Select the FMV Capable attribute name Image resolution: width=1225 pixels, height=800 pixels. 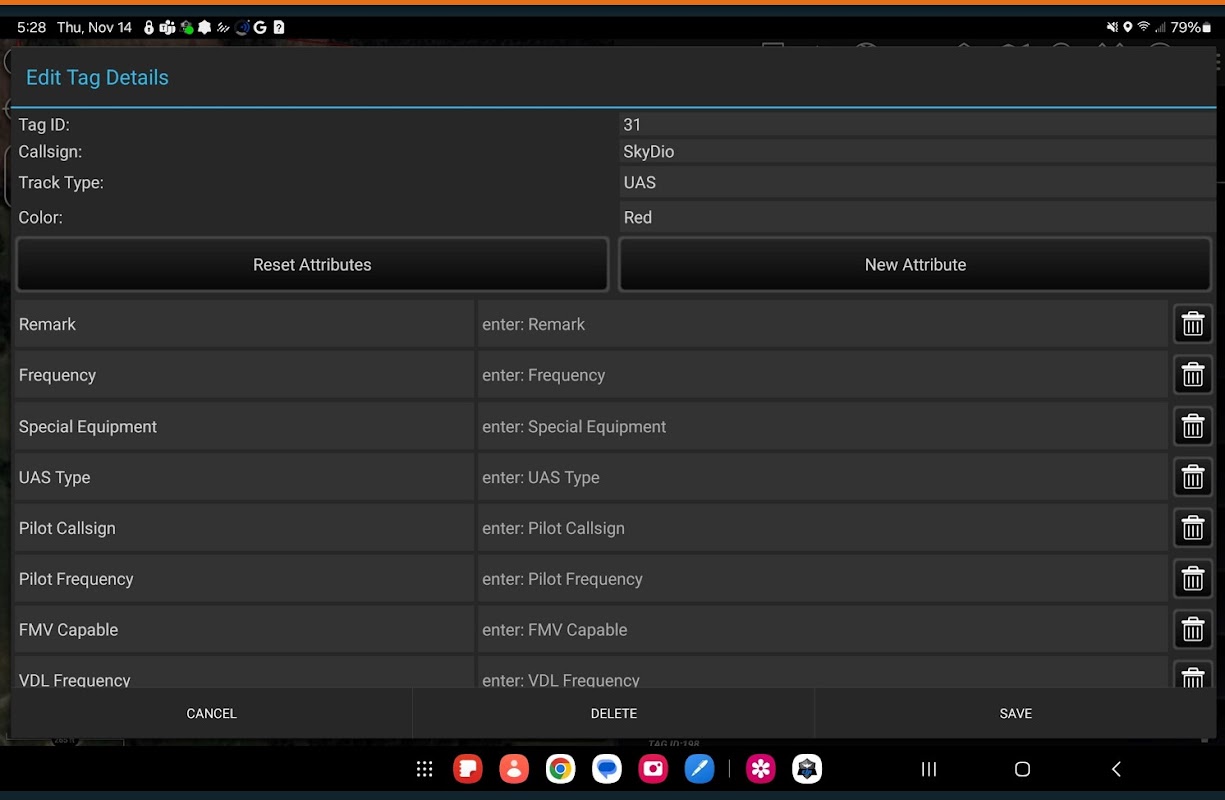(x=244, y=629)
